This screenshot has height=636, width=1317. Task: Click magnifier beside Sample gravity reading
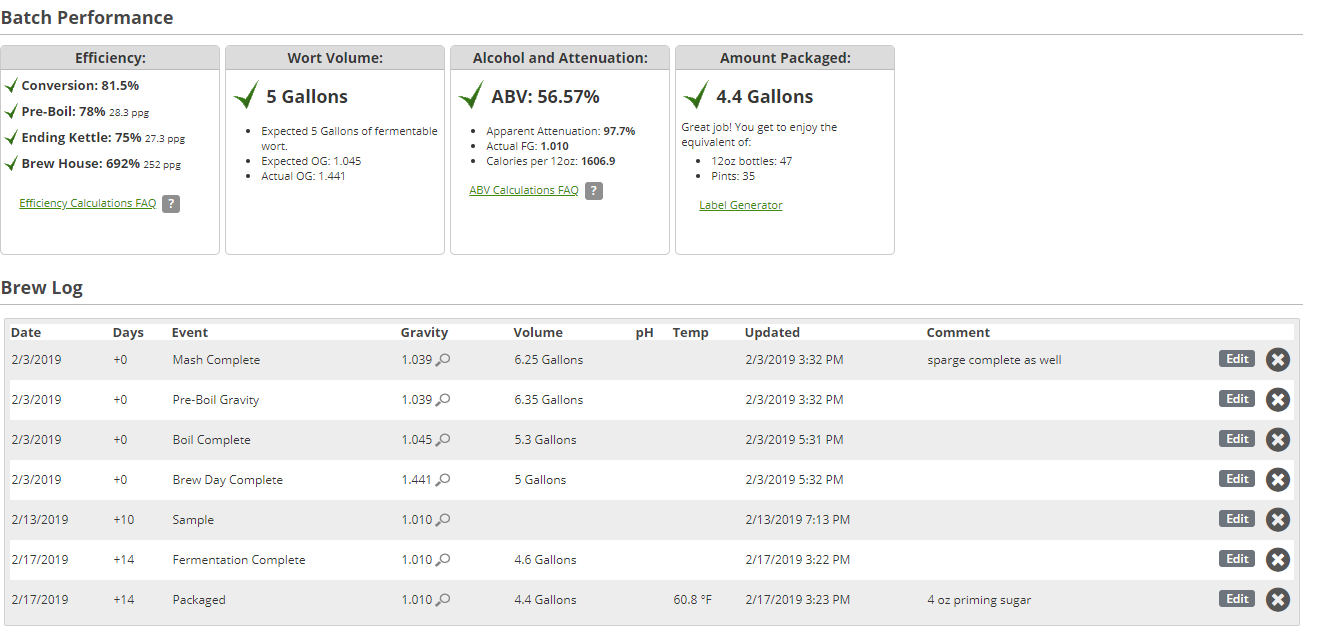pyautogui.click(x=443, y=520)
